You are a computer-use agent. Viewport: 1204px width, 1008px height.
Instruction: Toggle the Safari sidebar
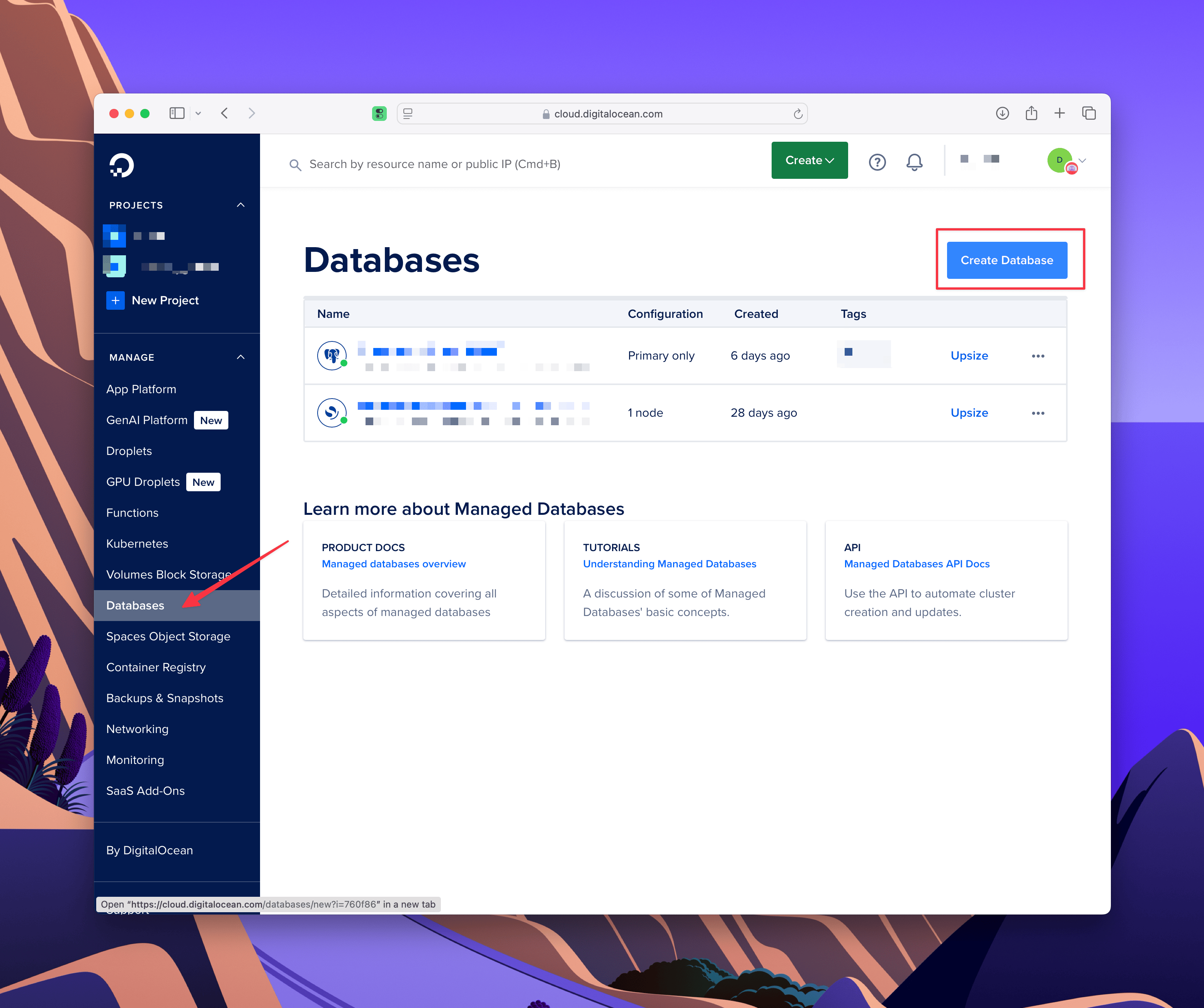[177, 114]
